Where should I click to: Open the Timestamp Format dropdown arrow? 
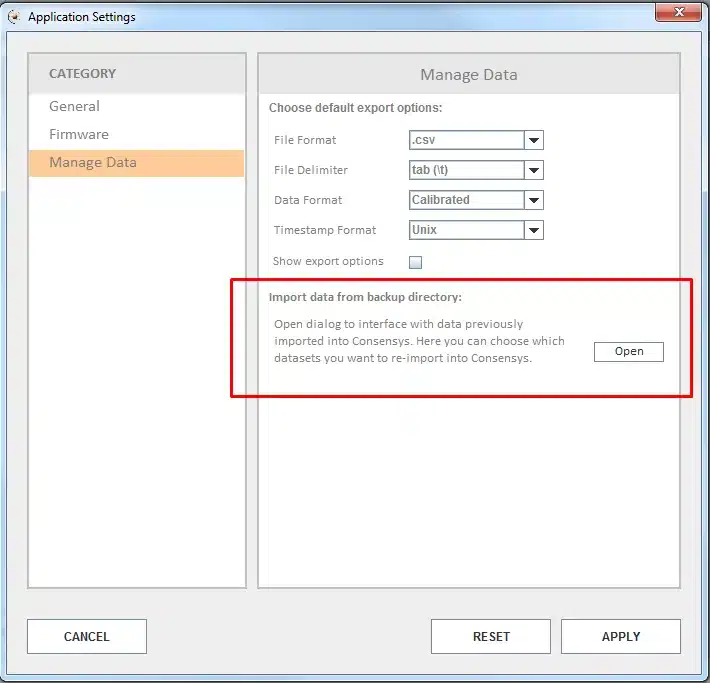click(x=533, y=230)
